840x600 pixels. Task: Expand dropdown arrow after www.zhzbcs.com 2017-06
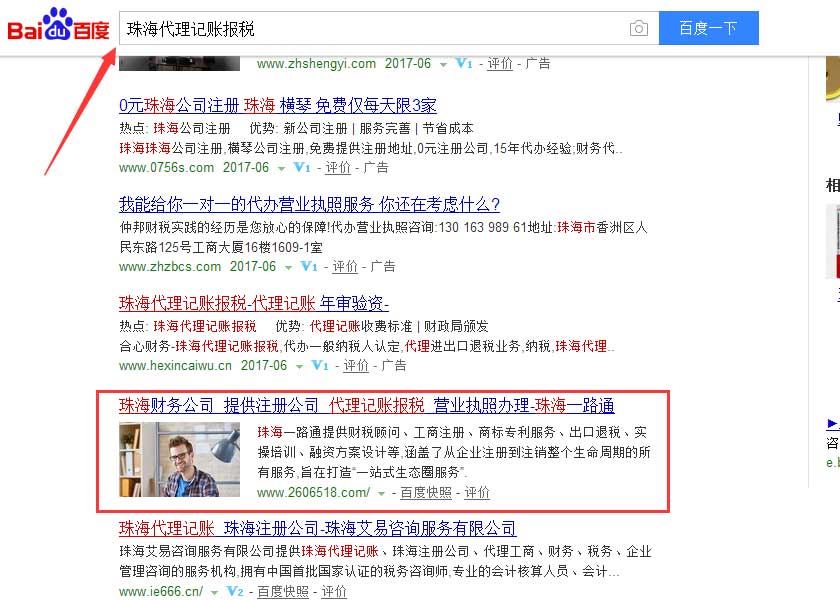pyautogui.click(x=288, y=268)
